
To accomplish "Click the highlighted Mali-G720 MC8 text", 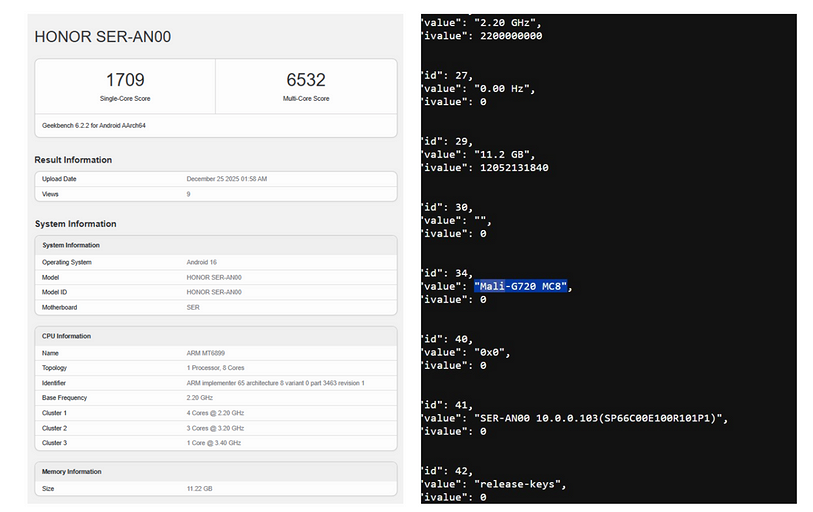I will (x=520, y=287).
